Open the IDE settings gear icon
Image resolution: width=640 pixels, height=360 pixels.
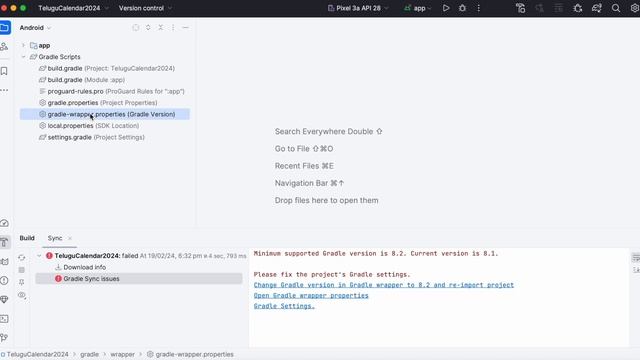pos(635,8)
